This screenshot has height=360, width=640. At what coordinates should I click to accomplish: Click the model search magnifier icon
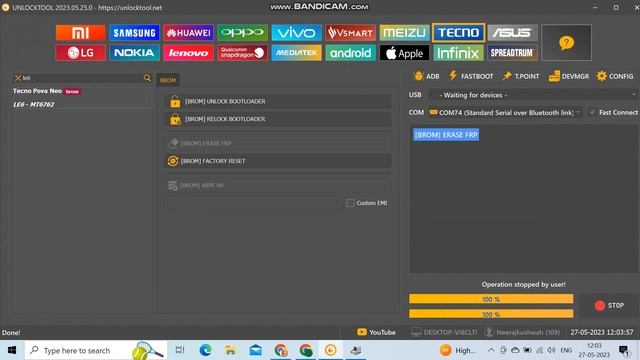tap(147, 78)
